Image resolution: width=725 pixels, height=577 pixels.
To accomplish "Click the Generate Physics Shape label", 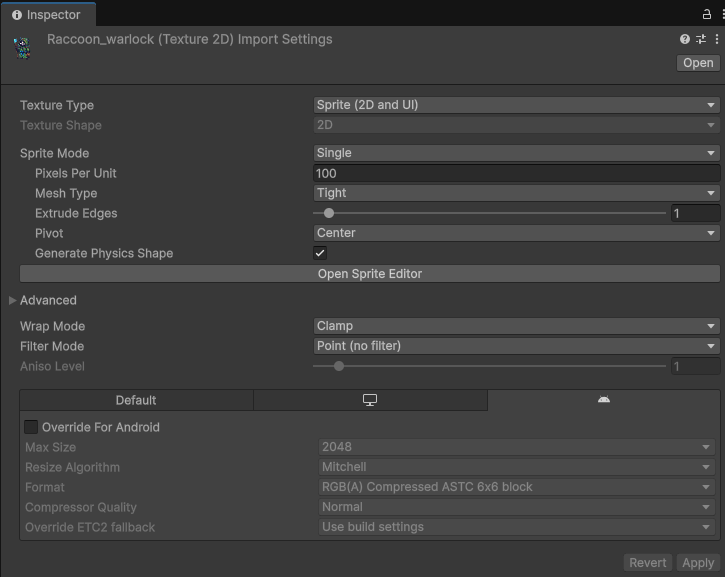I will click(x=104, y=253).
